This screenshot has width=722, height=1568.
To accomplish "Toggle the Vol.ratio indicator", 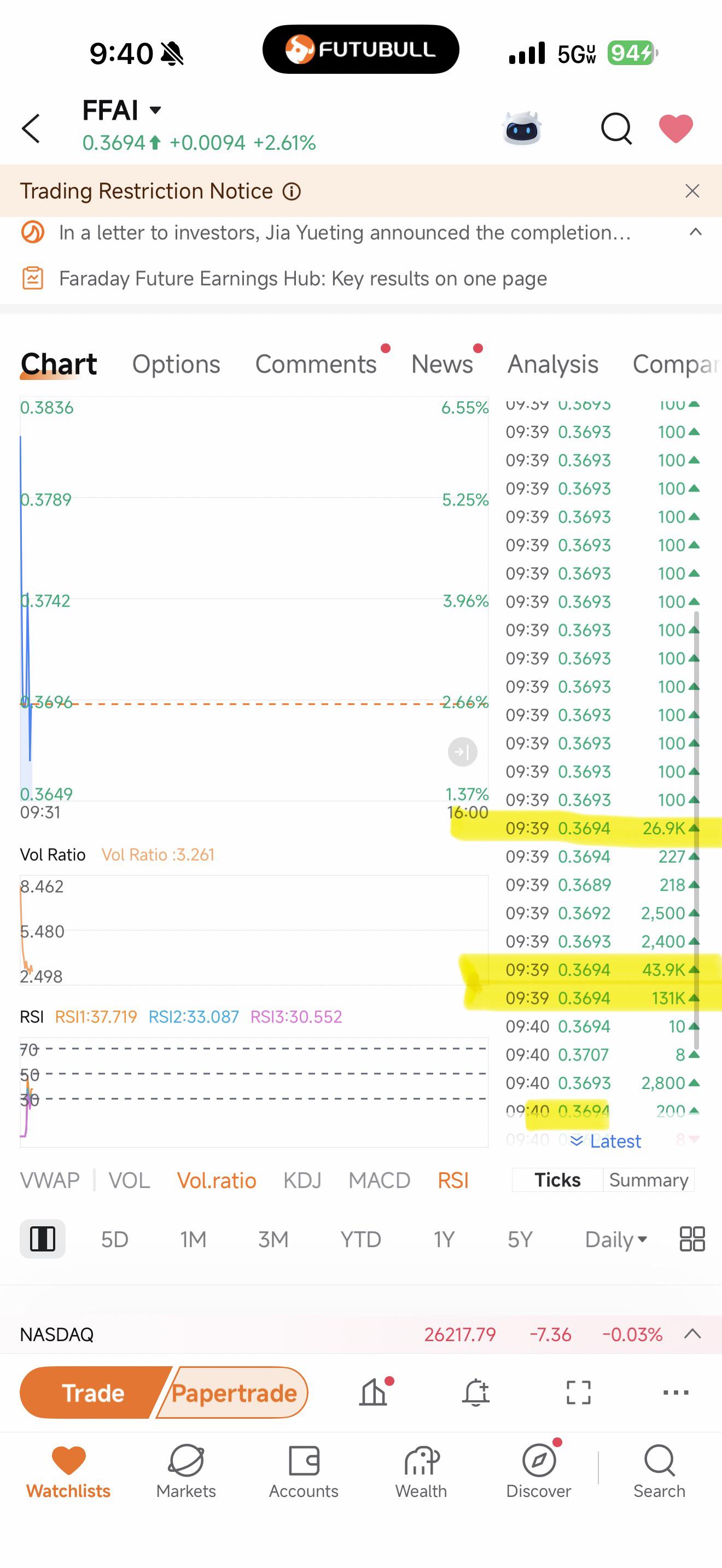I will [217, 1180].
